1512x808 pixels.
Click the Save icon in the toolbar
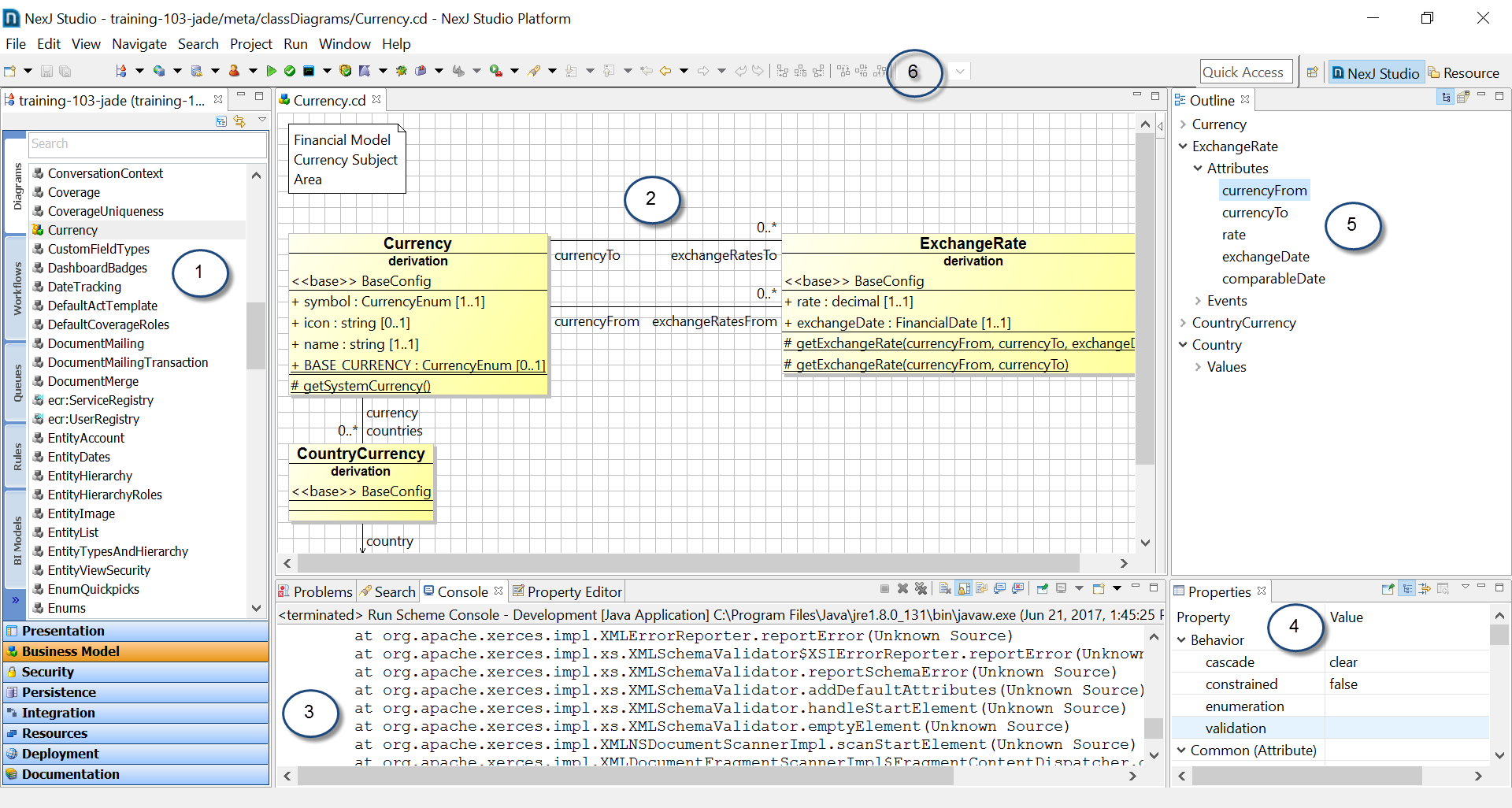[x=46, y=72]
